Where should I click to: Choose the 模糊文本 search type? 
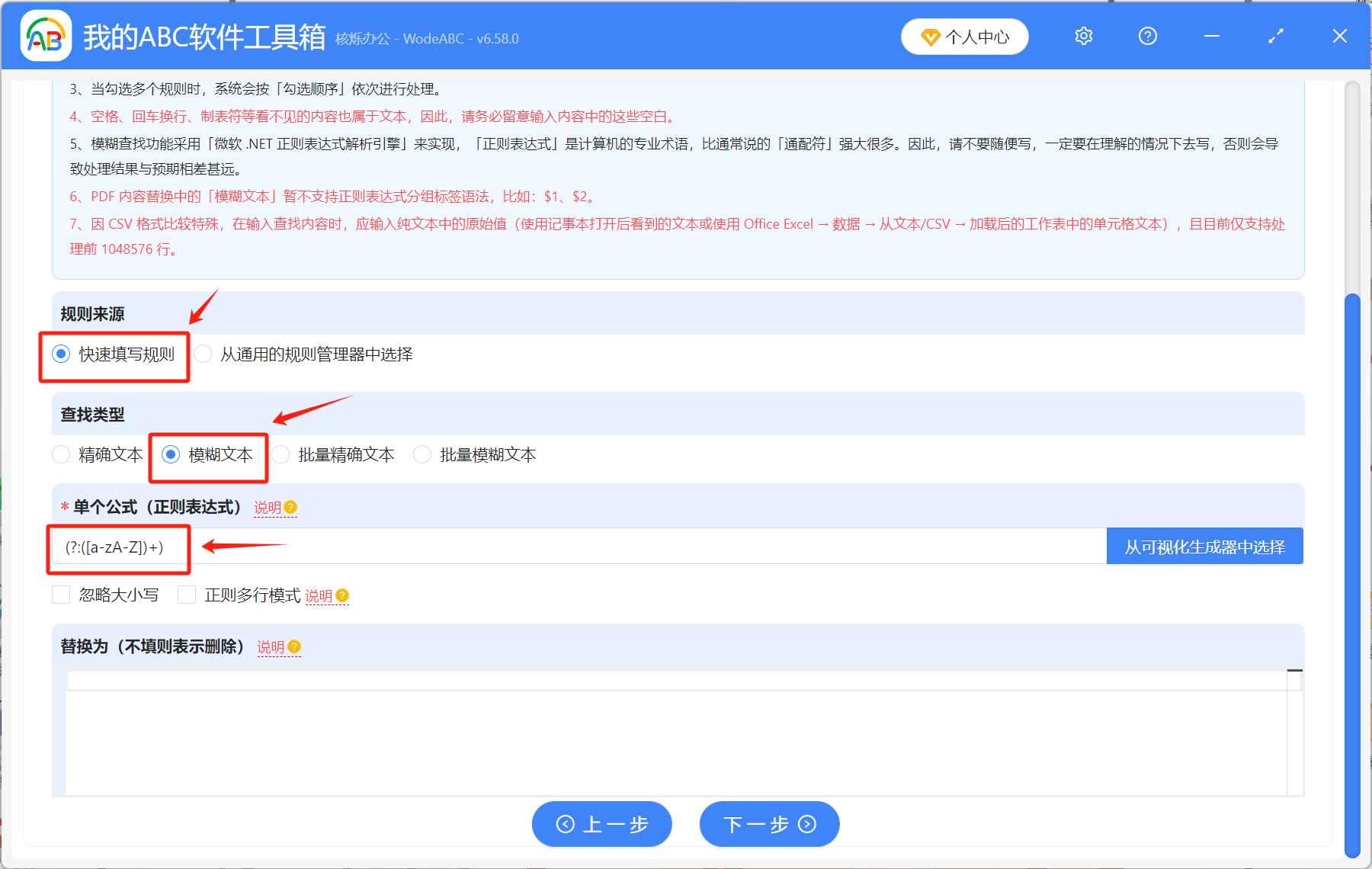pos(171,455)
